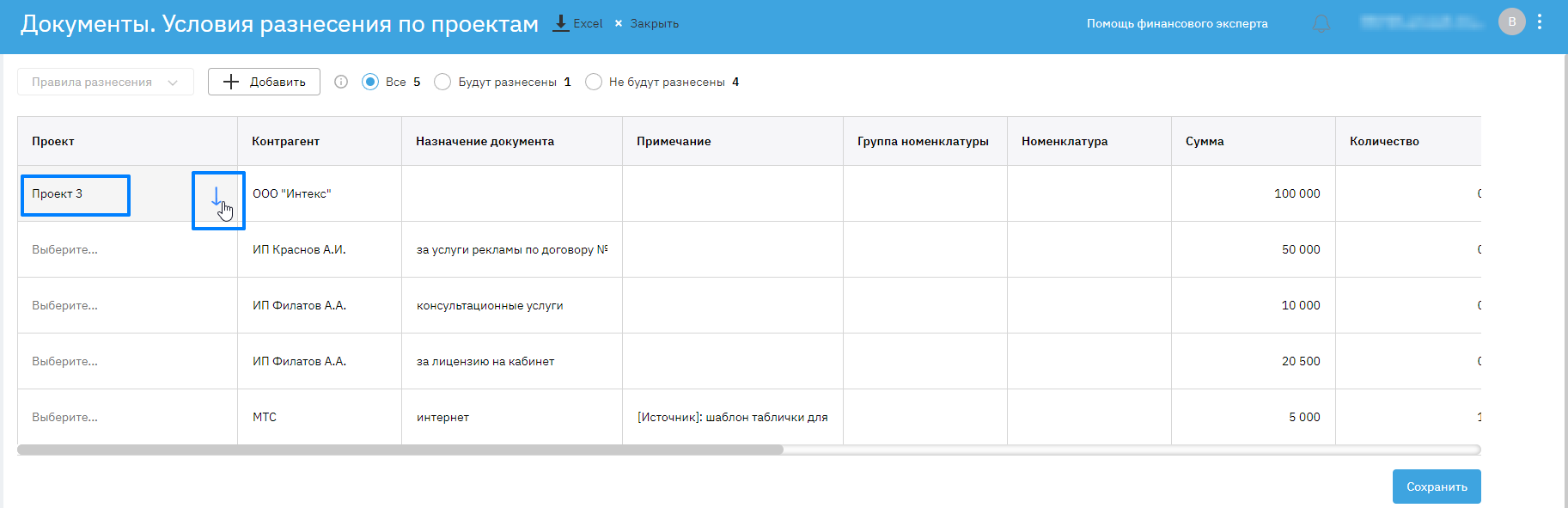Screen dimensions: 1568x508
Task: Open the three-dot options menu
Action: pos(1540,22)
